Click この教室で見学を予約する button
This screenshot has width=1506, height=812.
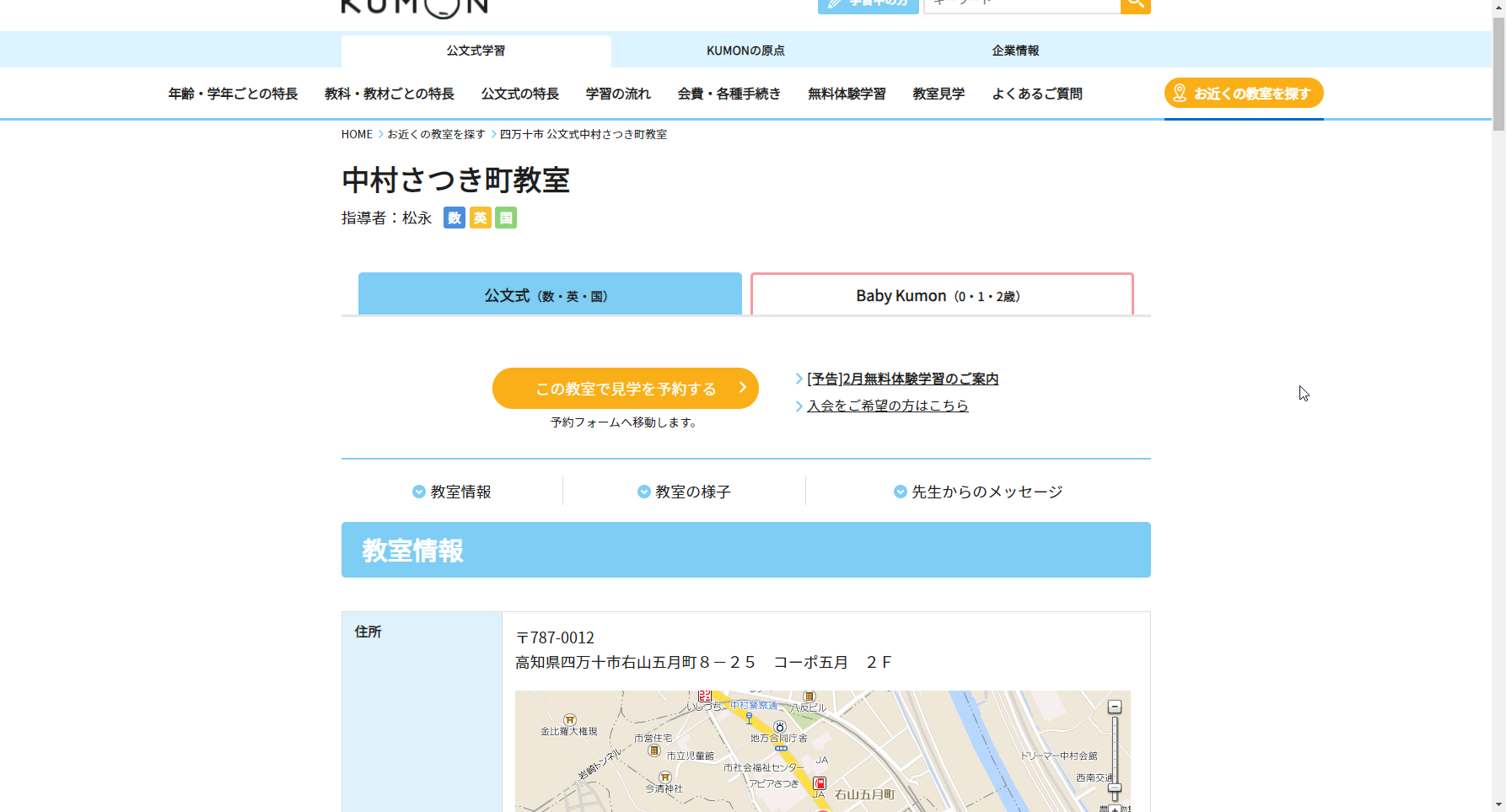pos(626,389)
